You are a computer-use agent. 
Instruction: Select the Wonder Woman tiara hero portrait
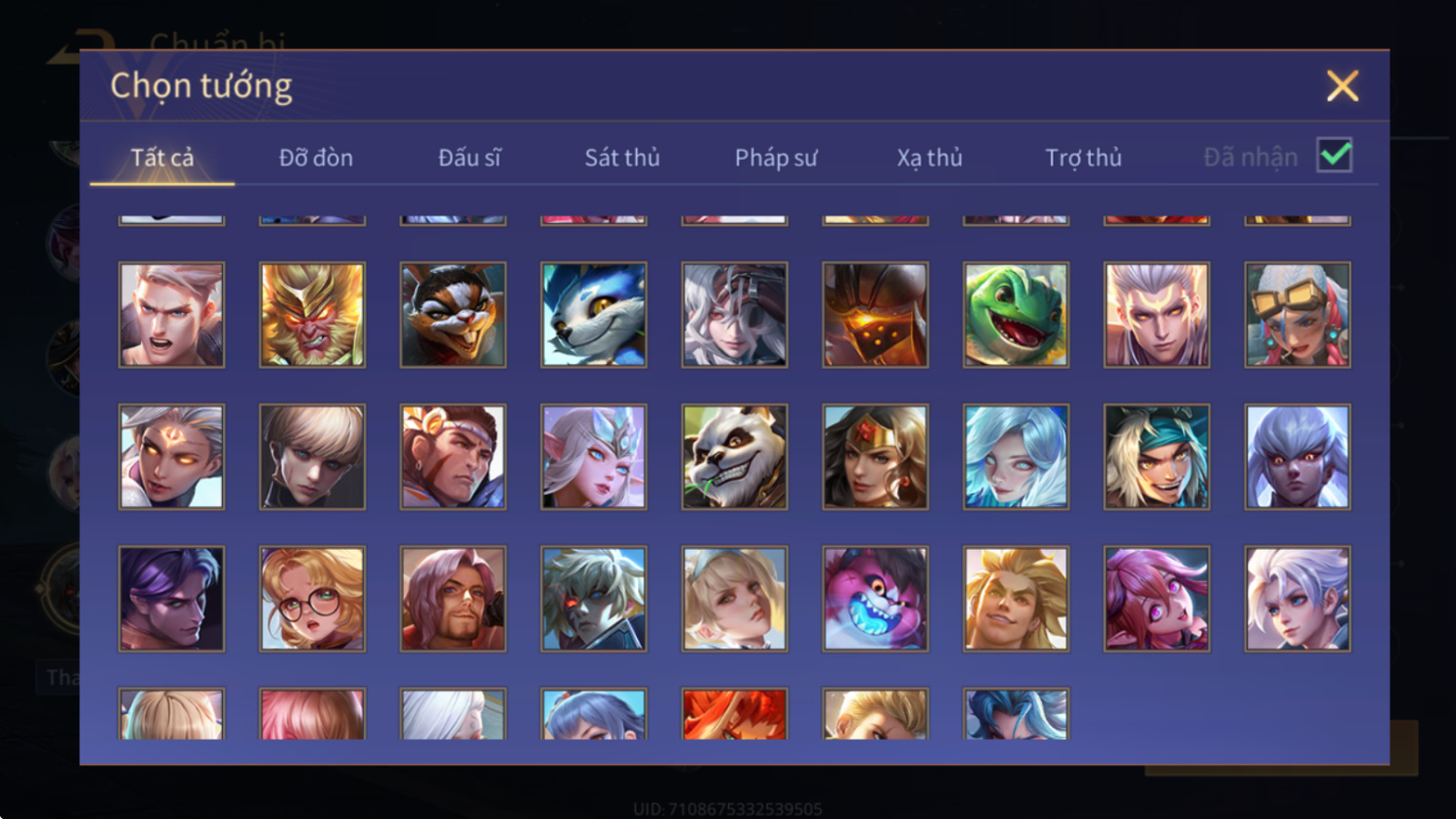[876, 457]
